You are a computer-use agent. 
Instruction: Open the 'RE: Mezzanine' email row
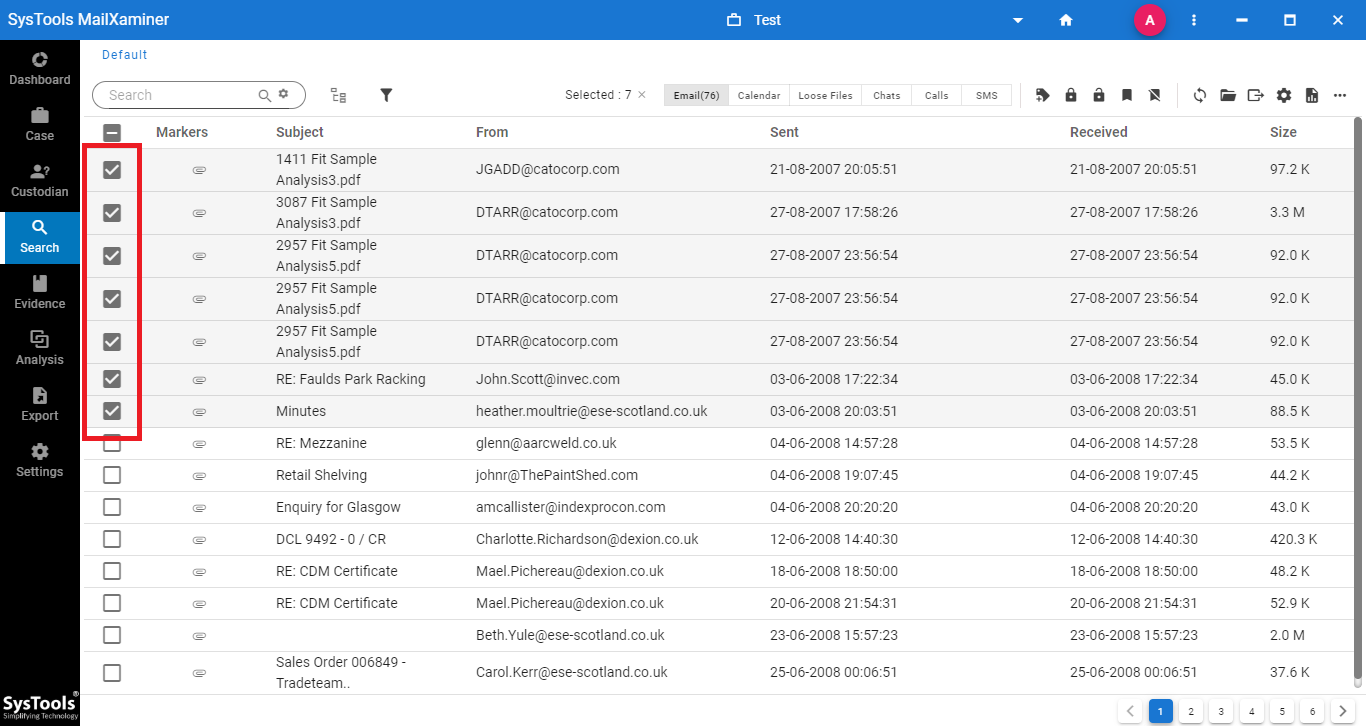(x=717, y=443)
